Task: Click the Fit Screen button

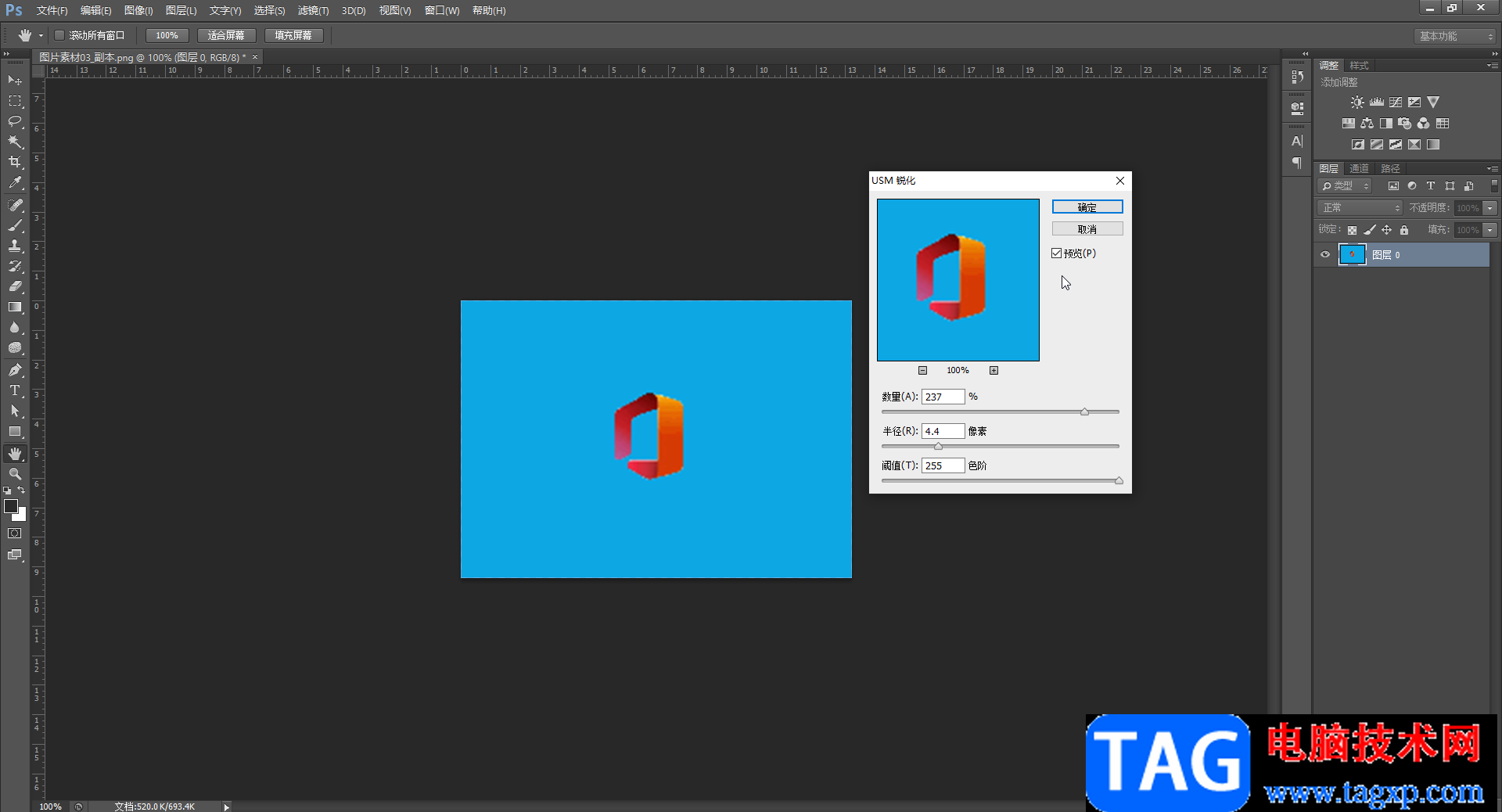Action: point(226,35)
